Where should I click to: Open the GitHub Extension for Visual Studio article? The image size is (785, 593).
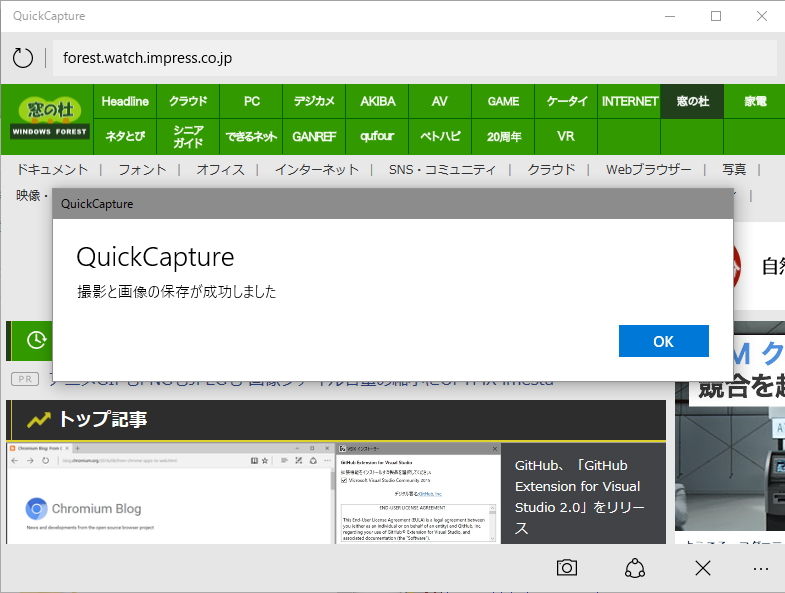(x=580, y=496)
